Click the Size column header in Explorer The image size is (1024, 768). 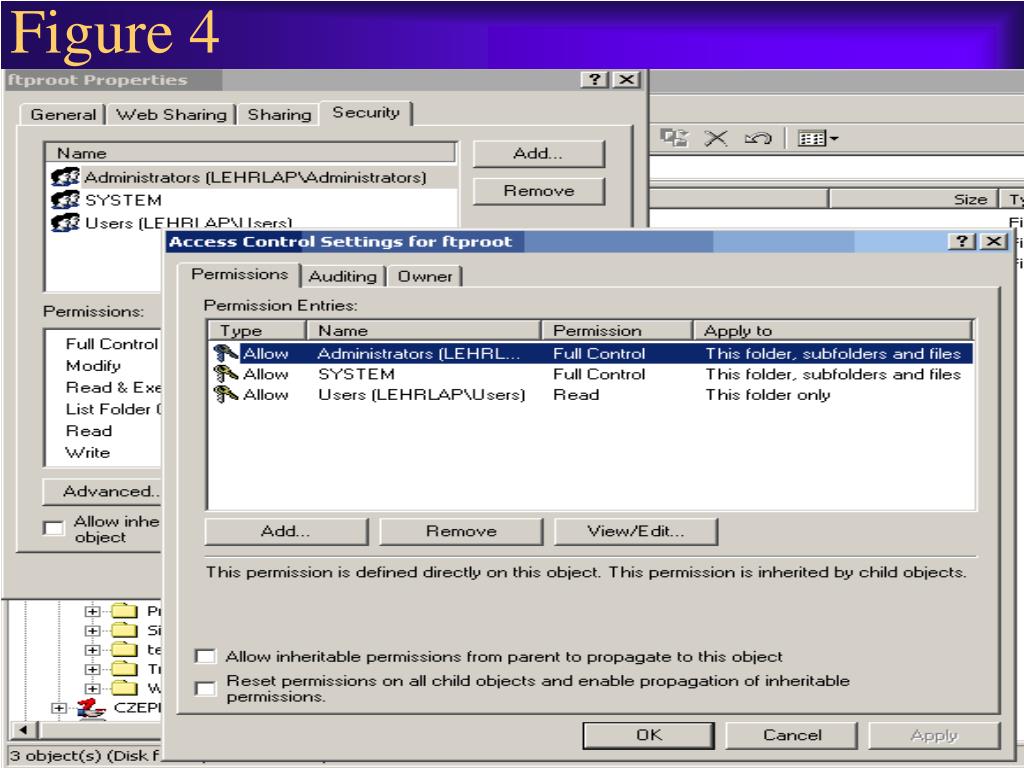click(913, 199)
